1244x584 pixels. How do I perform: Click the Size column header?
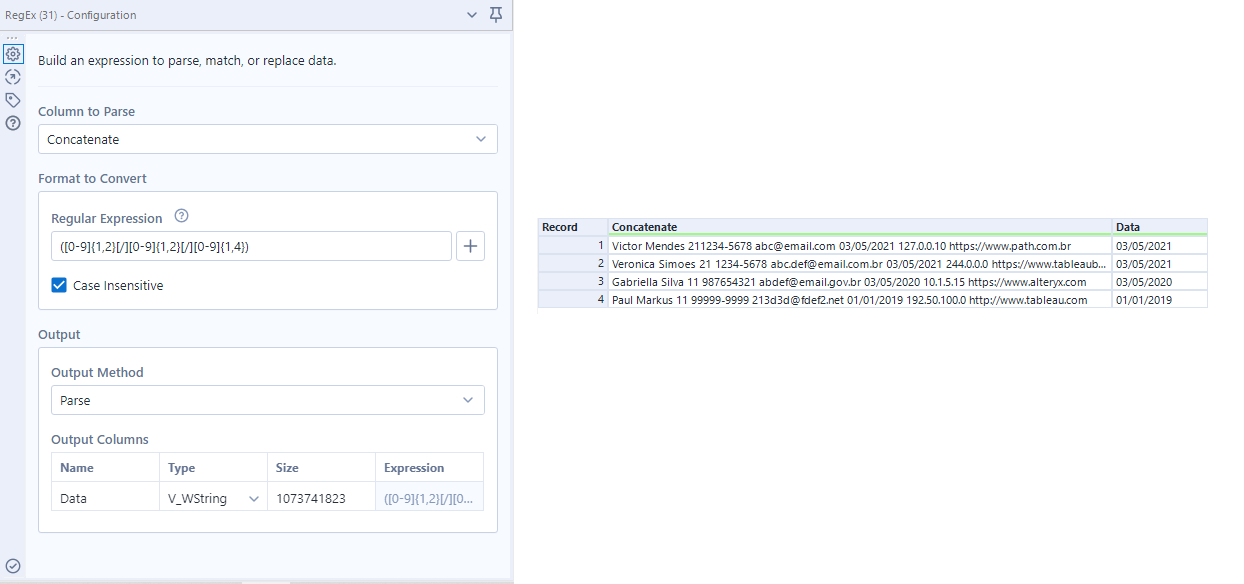coord(321,467)
